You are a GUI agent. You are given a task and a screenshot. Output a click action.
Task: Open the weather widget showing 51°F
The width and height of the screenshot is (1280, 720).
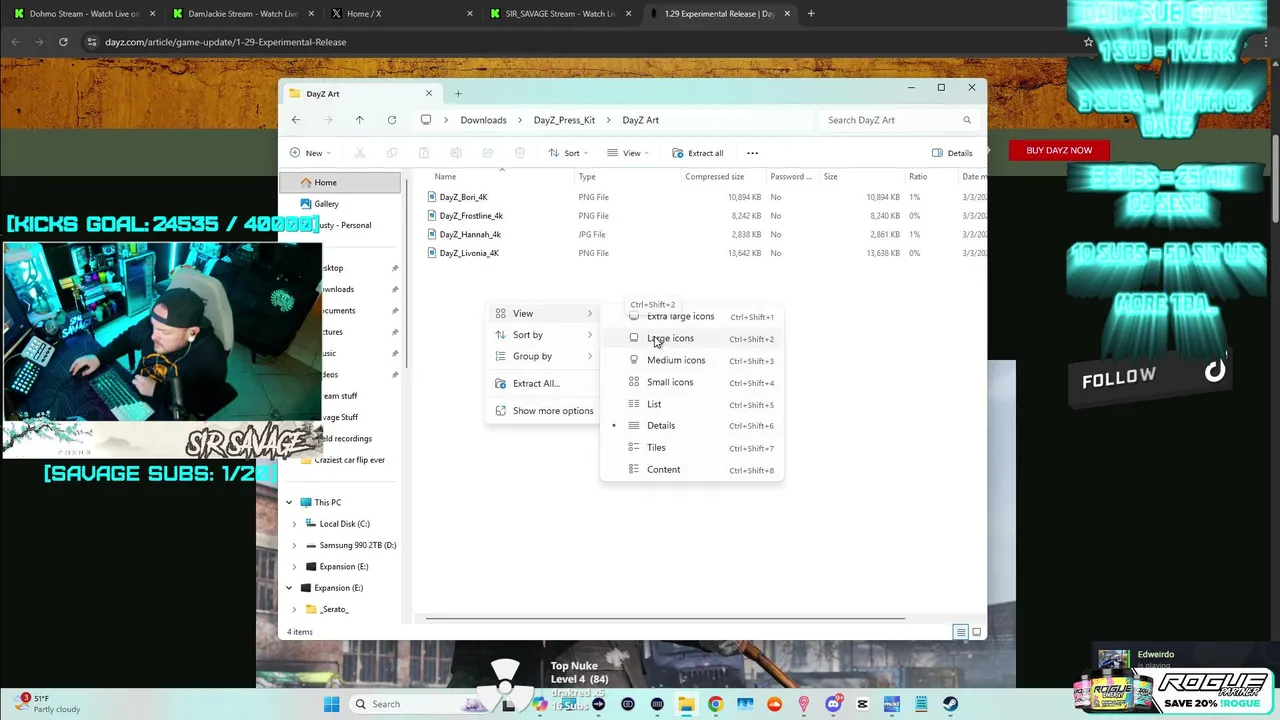point(48,704)
